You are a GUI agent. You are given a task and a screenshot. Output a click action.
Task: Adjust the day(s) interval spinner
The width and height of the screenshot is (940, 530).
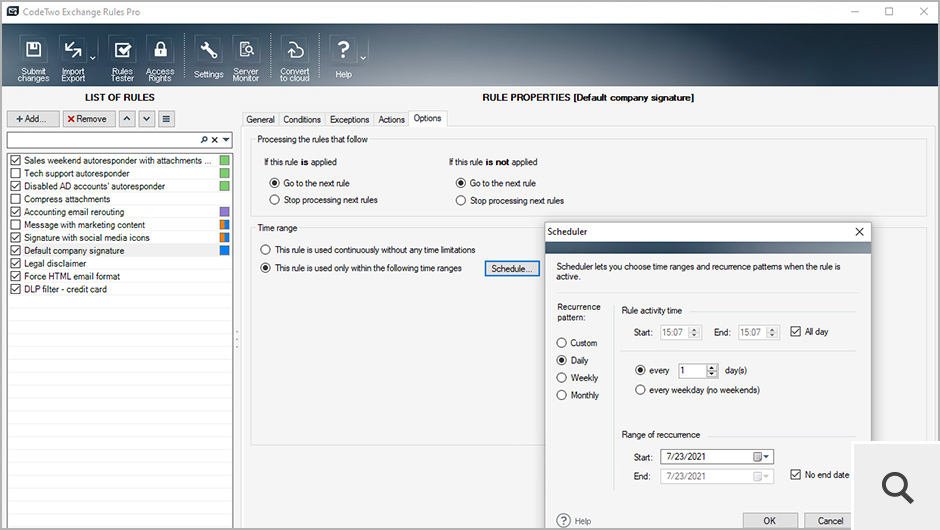(712, 371)
